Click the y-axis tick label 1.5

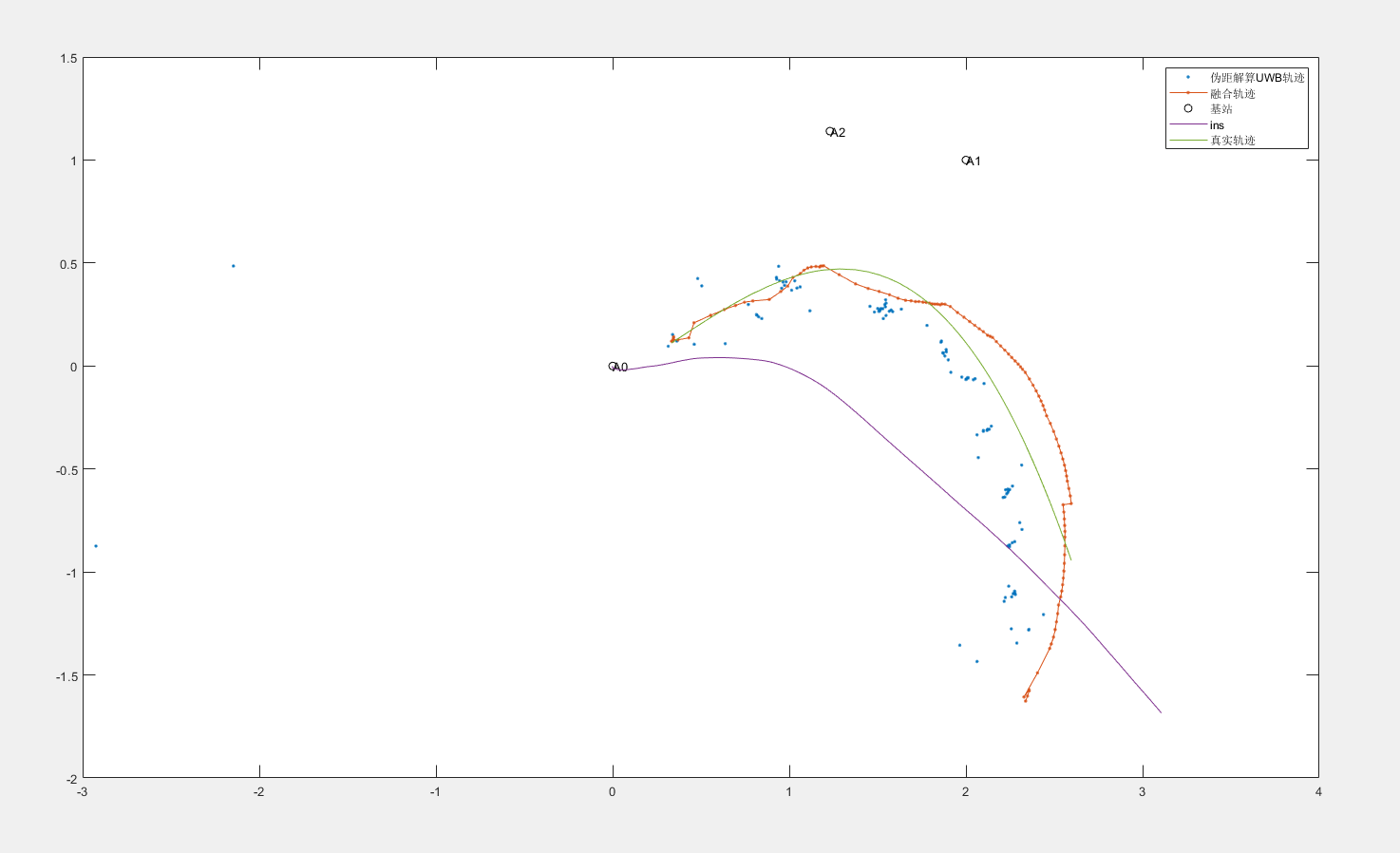68,59
